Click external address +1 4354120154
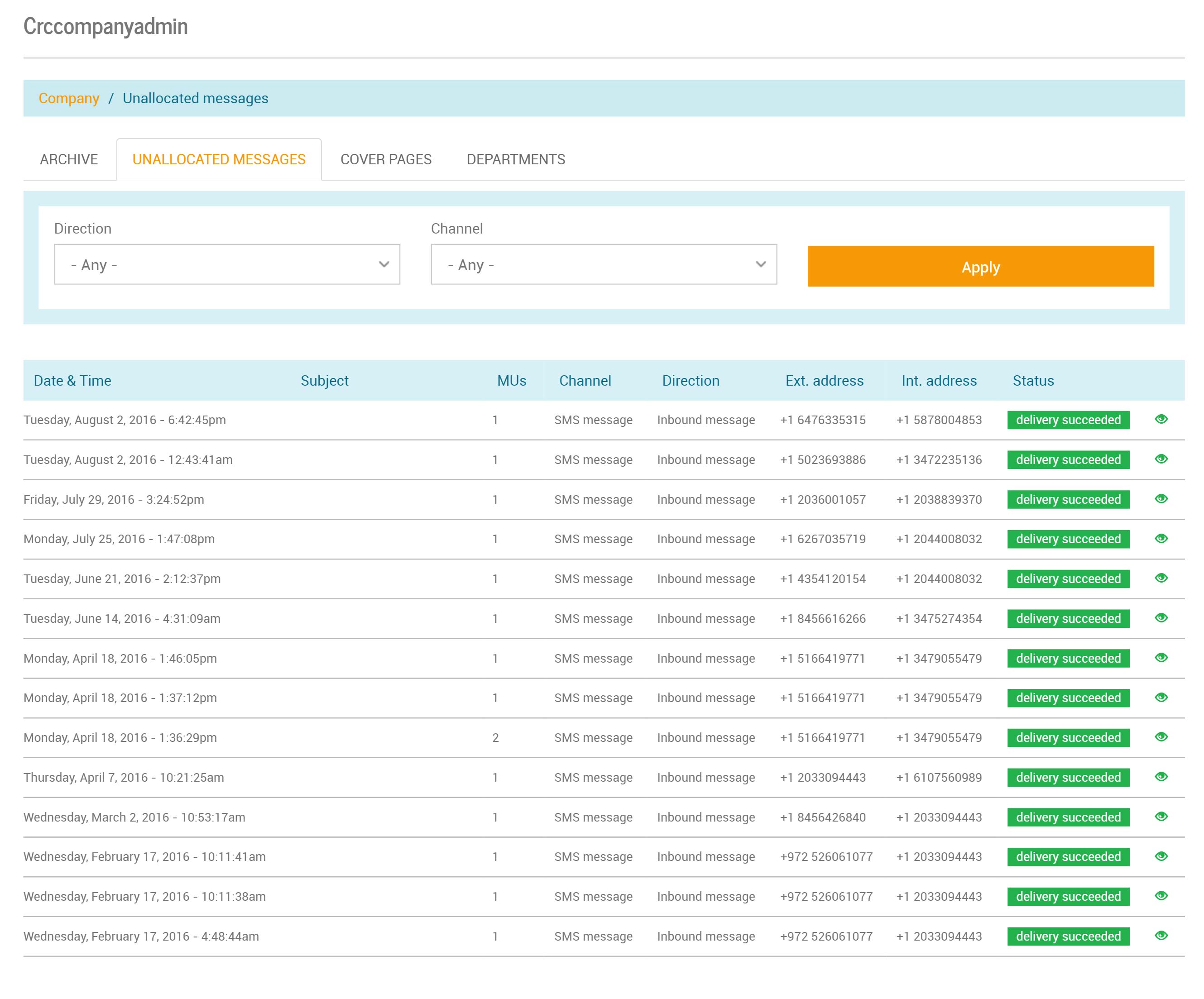 tap(823, 579)
